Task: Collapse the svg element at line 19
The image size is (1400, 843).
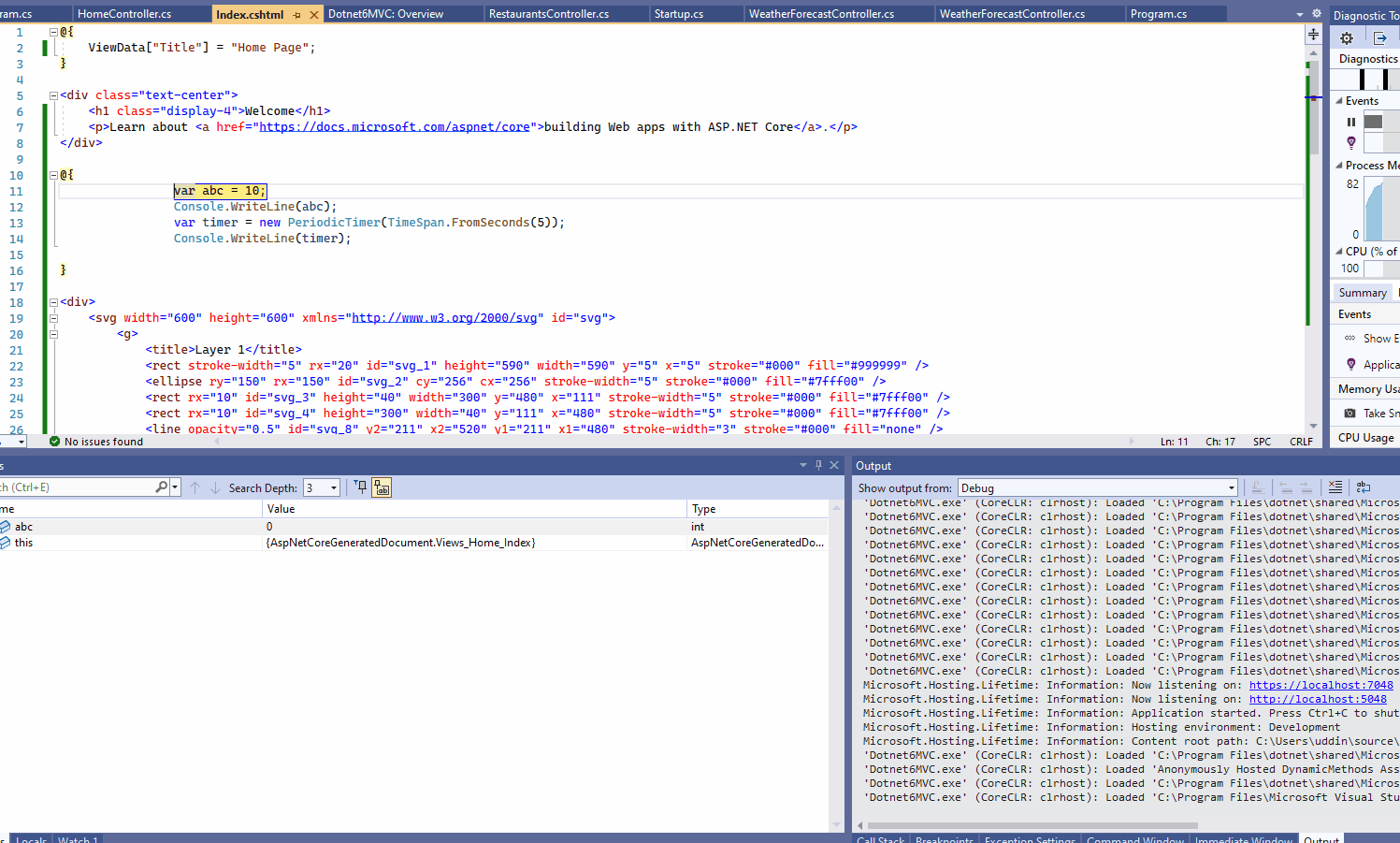Action: [53, 318]
